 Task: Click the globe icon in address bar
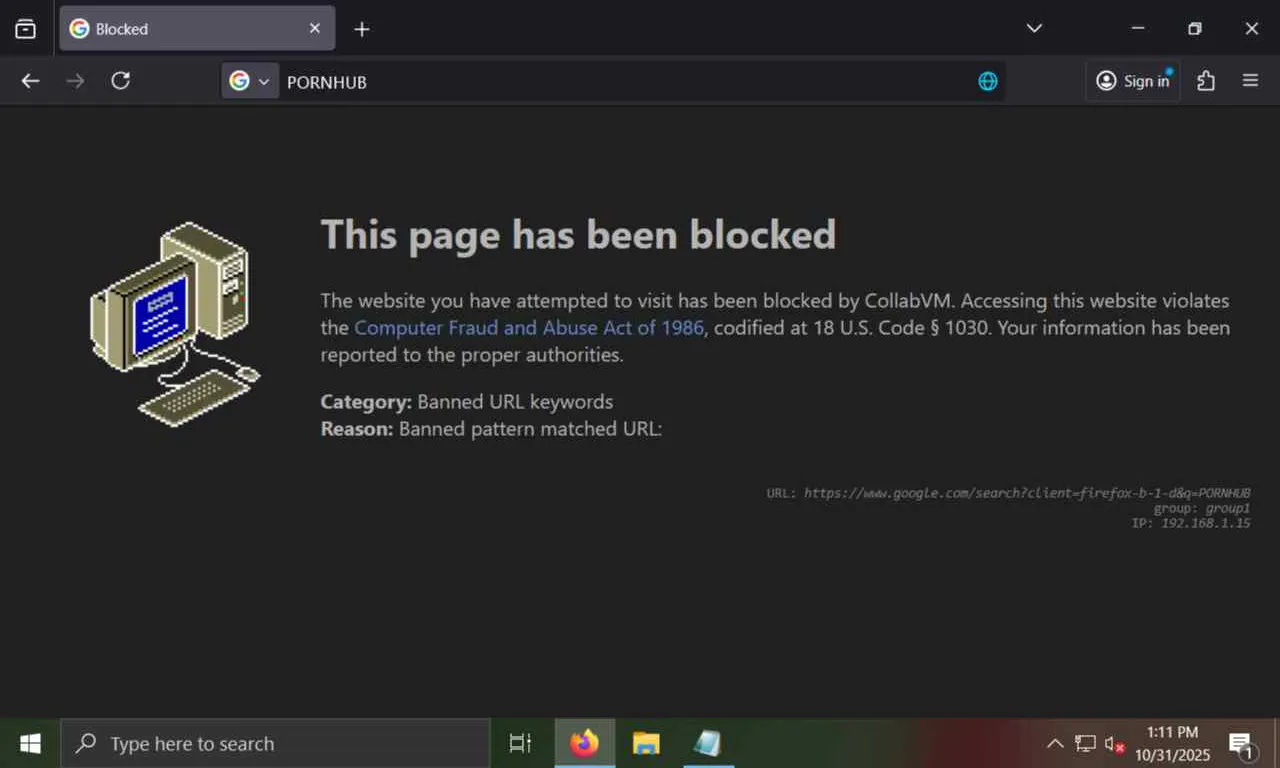pyautogui.click(x=988, y=81)
